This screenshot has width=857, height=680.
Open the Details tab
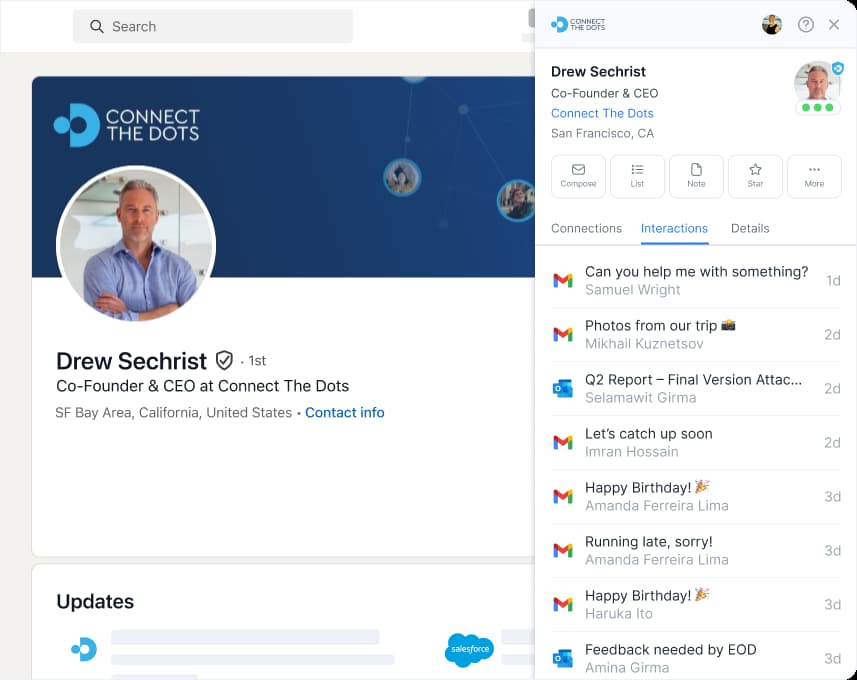(750, 229)
